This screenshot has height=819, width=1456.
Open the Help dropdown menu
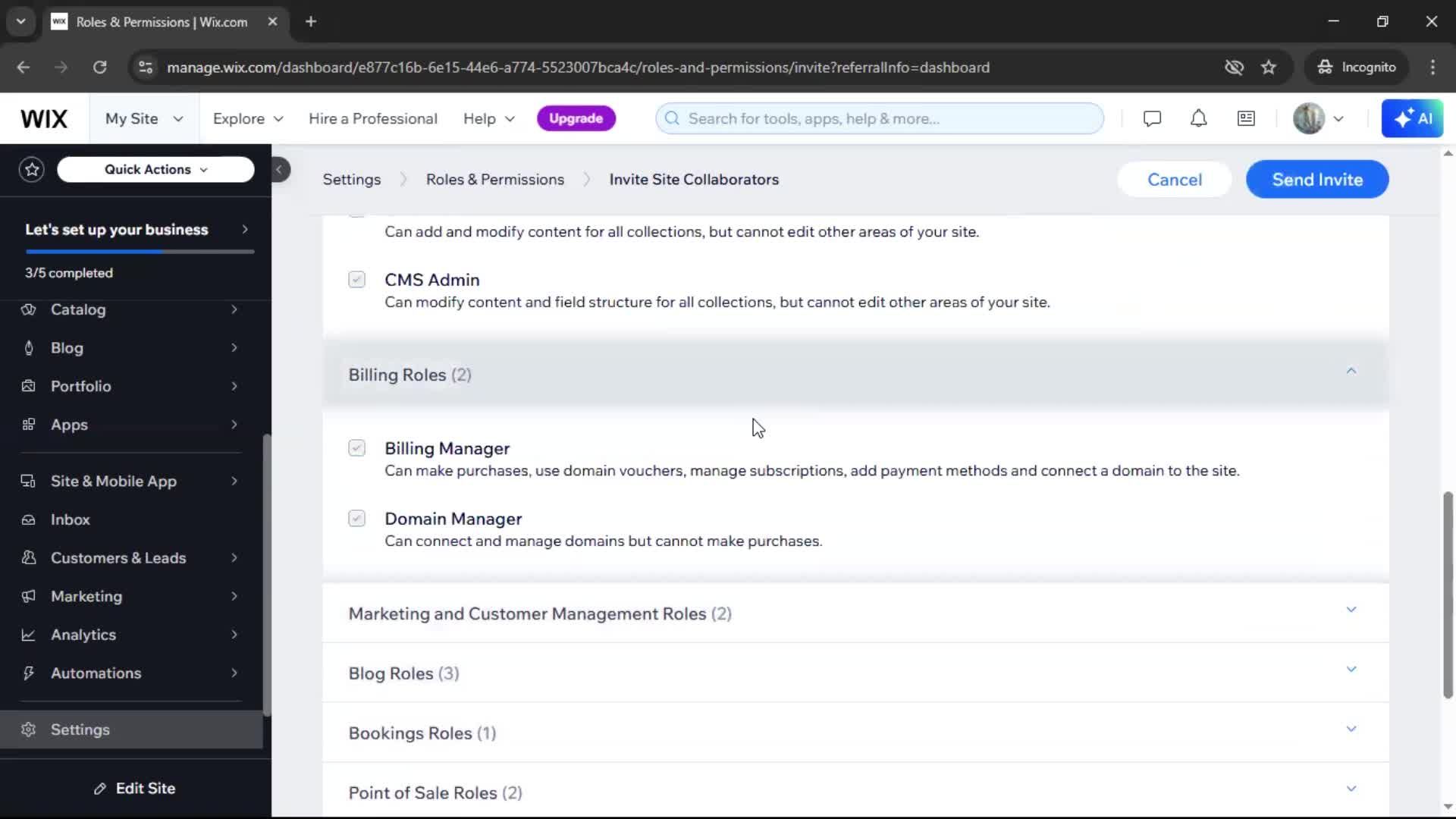[x=489, y=119]
